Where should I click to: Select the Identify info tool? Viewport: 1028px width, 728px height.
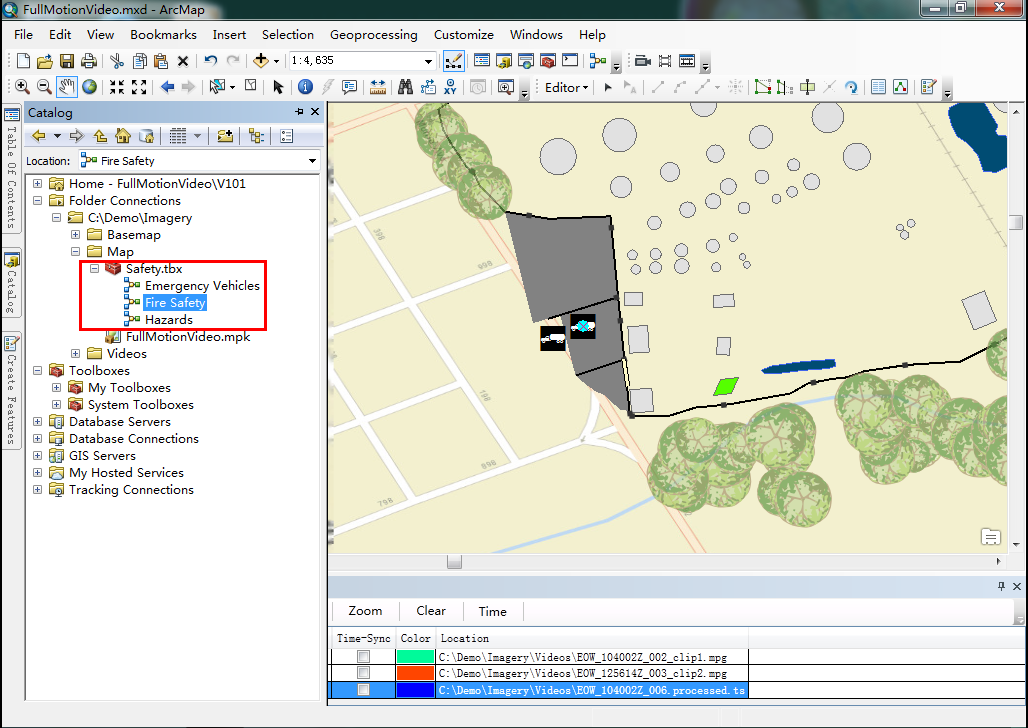305,87
